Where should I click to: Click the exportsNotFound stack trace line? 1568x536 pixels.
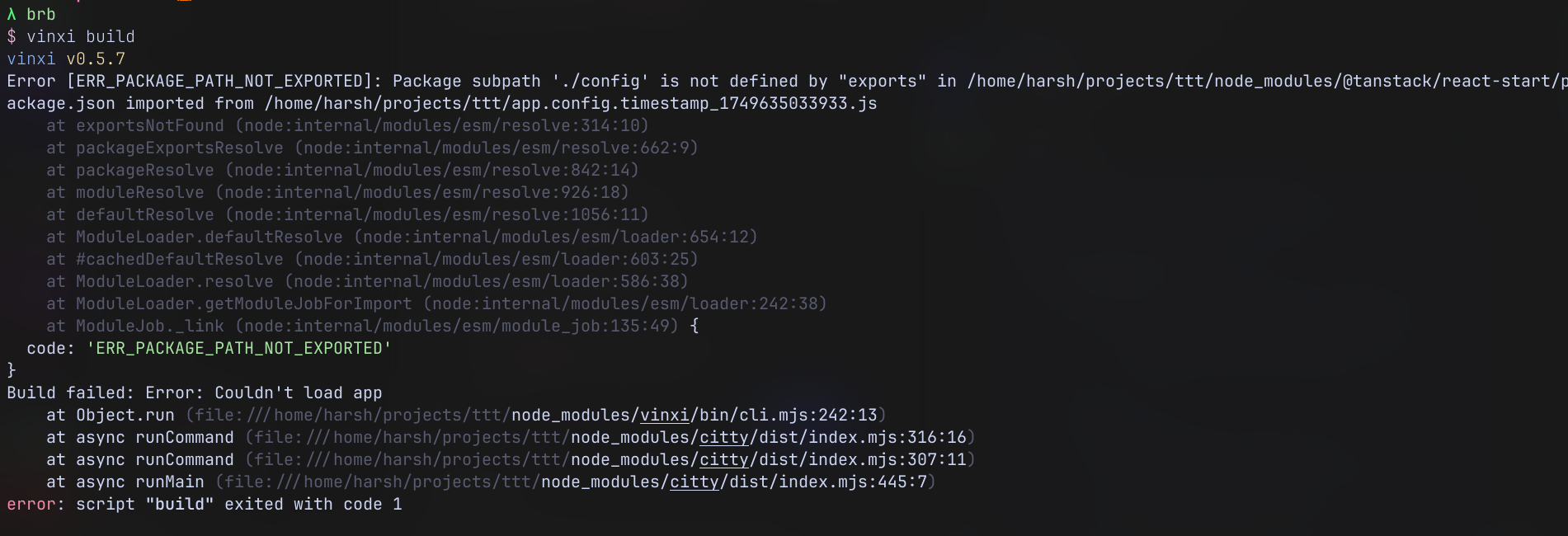tap(347, 125)
